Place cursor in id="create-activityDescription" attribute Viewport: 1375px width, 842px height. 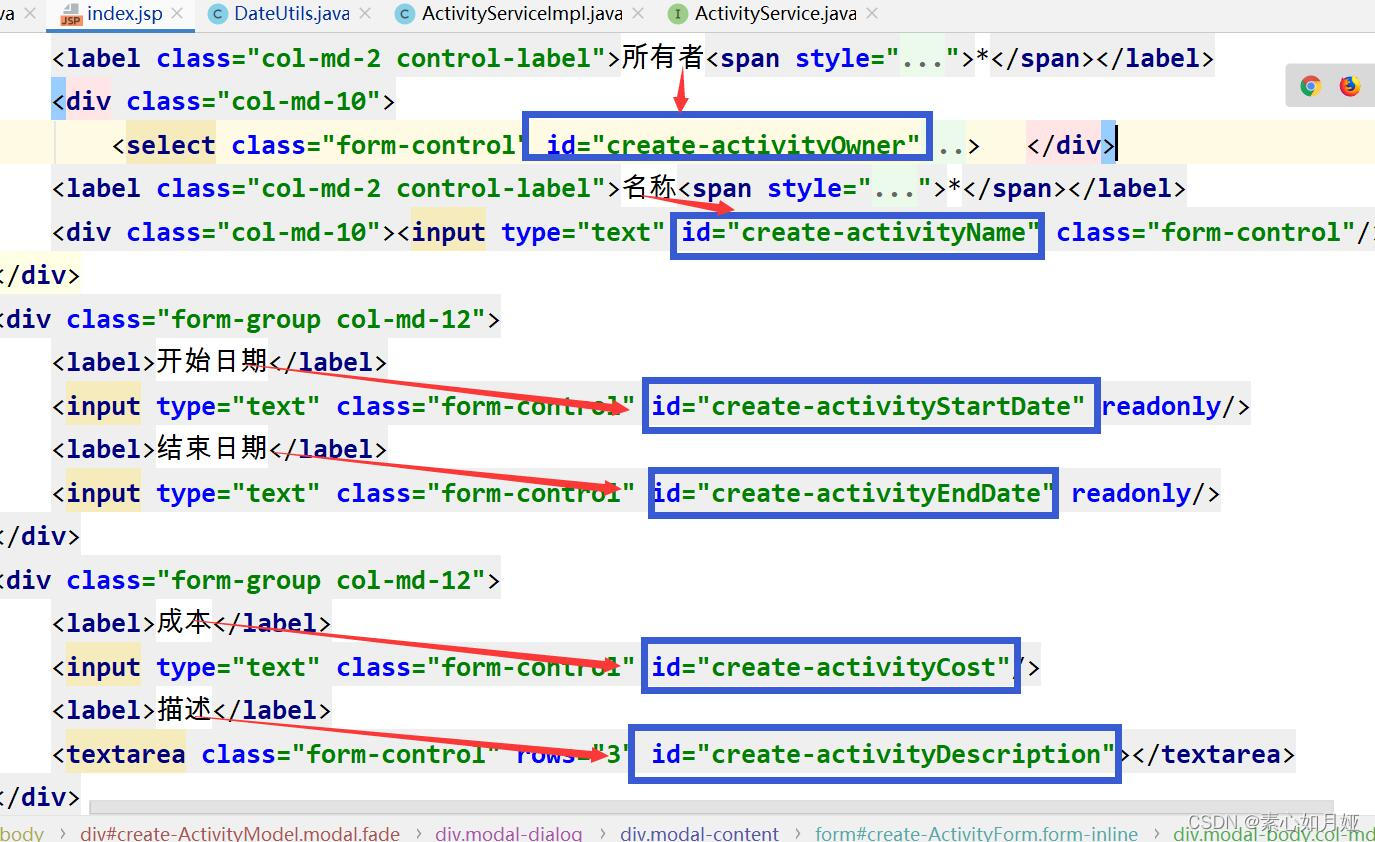coord(883,755)
